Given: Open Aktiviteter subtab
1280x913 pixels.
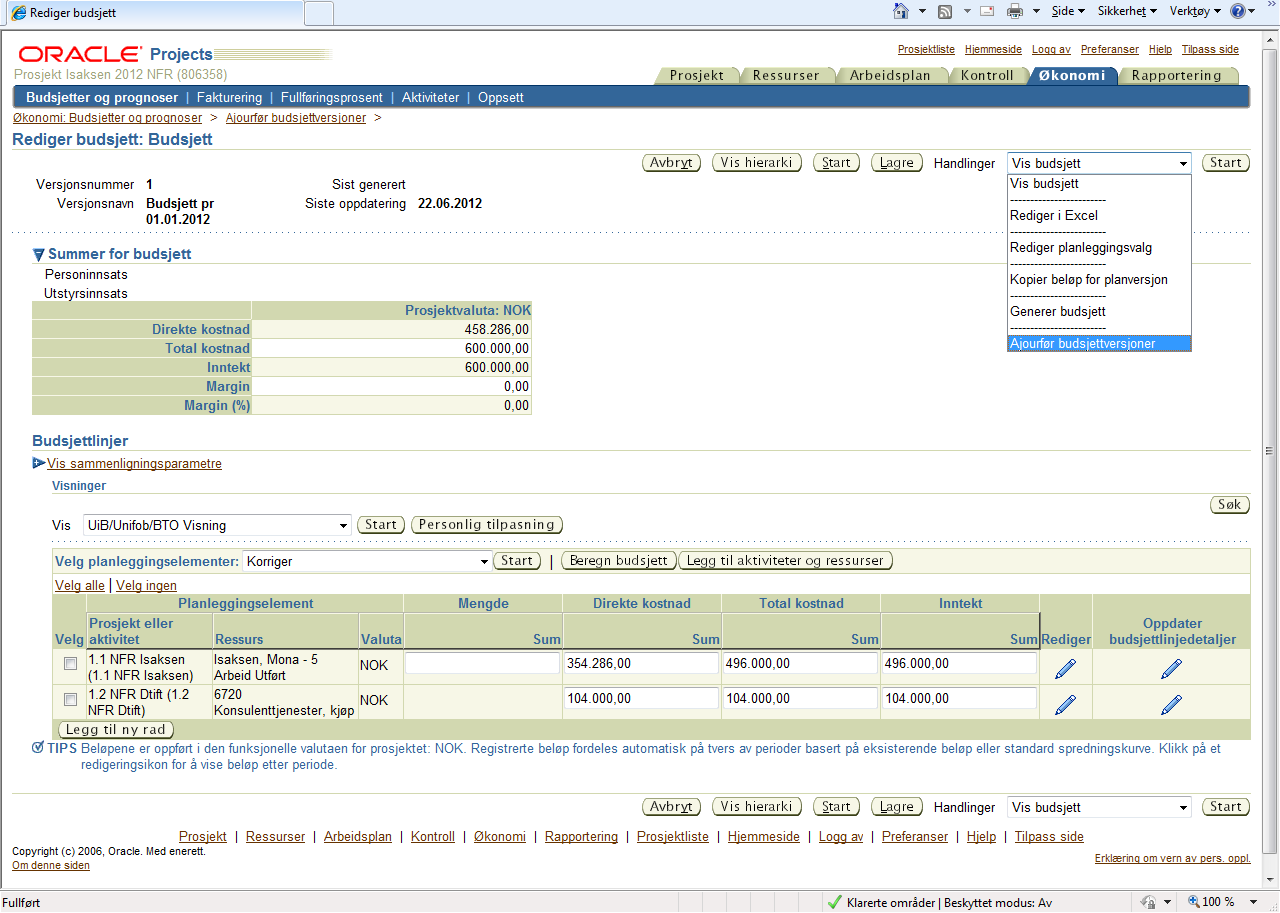Looking at the screenshot, I should [431, 98].
